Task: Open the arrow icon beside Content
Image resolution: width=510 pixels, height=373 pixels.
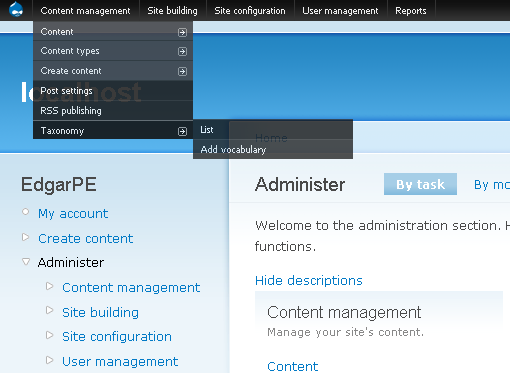Action: 182,32
